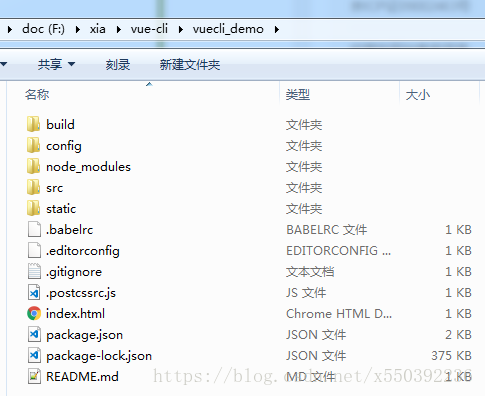The height and width of the screenshot is (396, 485).
Task: Expand the arrow after xia breadcrumb
Action: pos(119,30)
